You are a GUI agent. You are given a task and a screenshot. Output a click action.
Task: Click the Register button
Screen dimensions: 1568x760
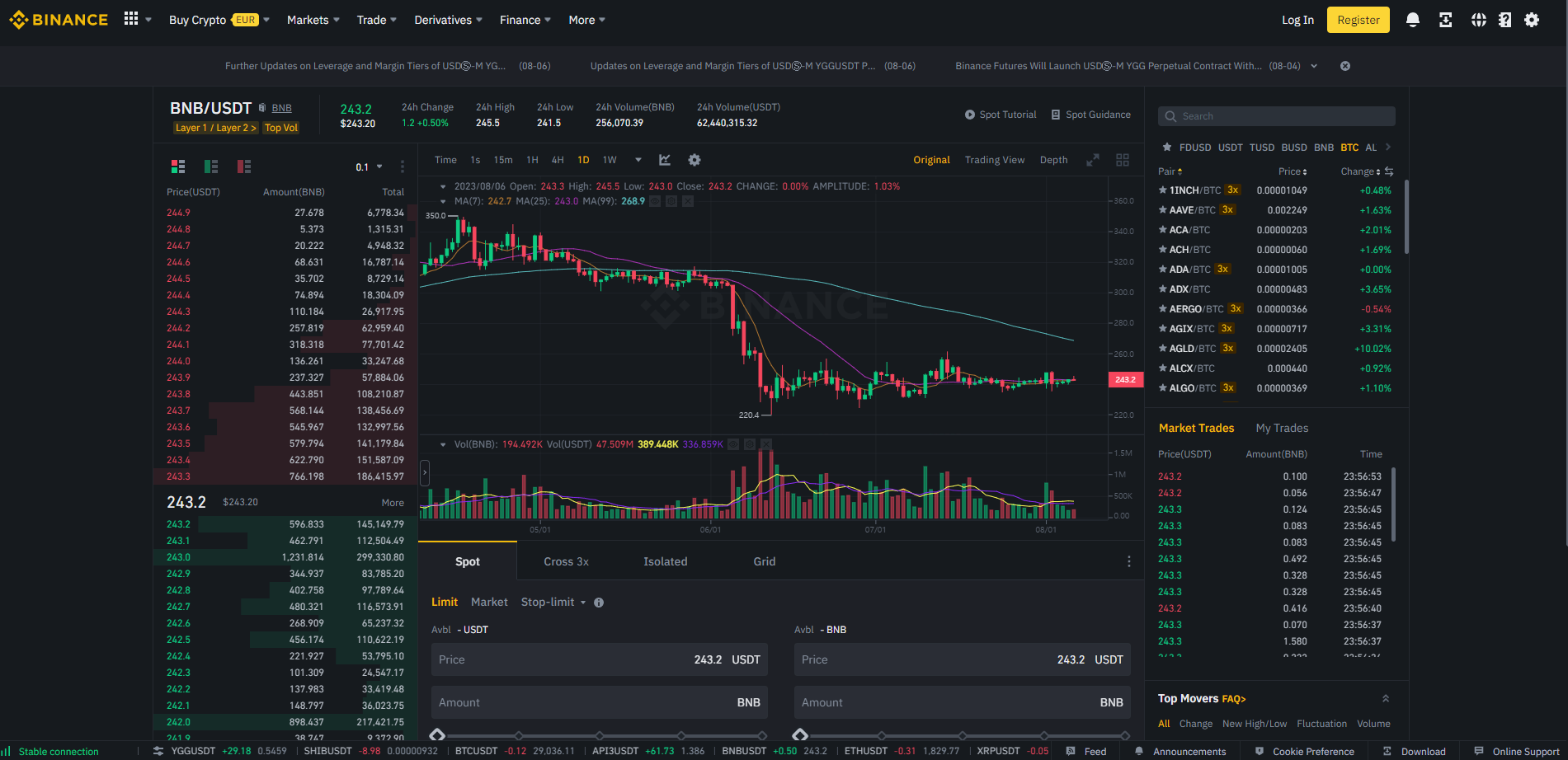coord(1358,20)
